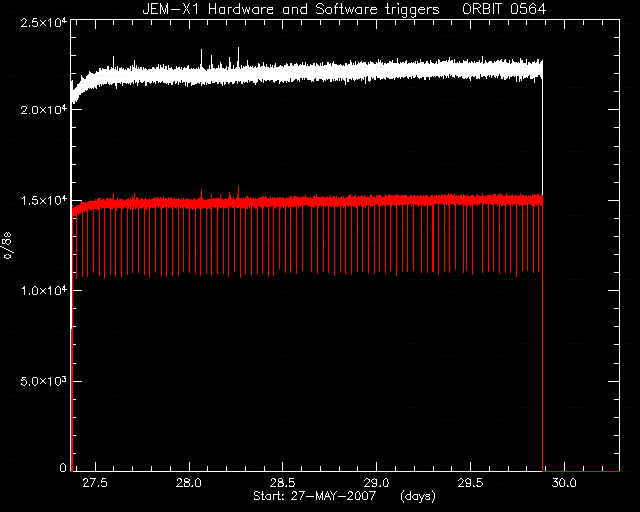Click the 1.0×10⁴ y-axis tick label

(x=43, y=291)
